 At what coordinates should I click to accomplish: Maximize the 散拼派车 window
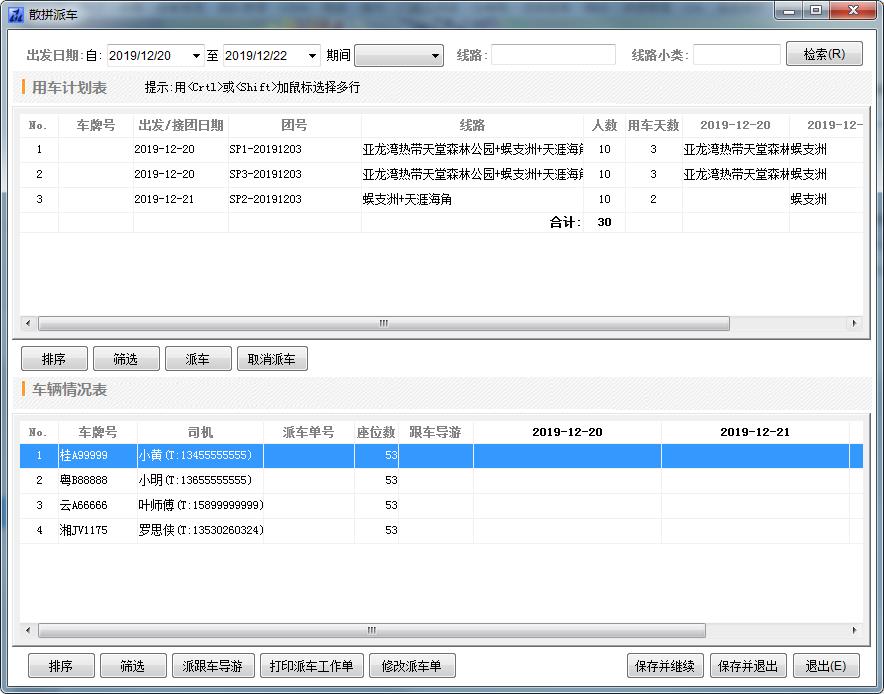815,11
